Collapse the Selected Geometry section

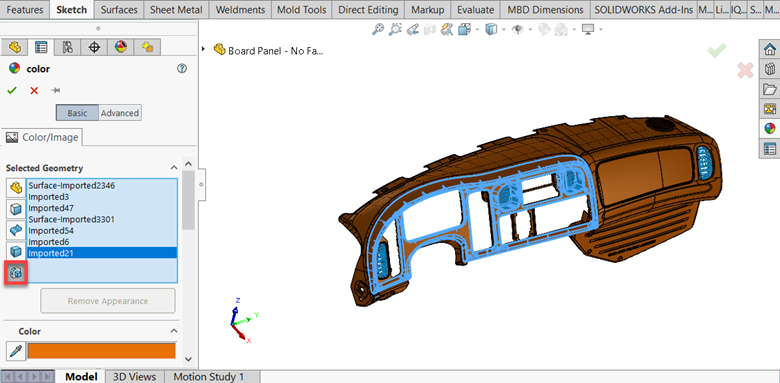tap(174, 168)
